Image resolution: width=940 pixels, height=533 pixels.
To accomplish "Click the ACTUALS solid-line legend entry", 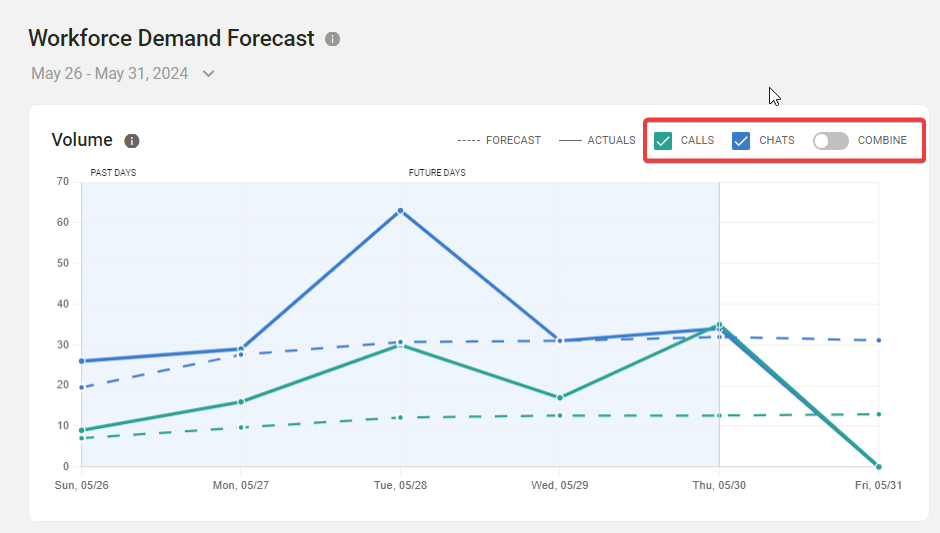I will click(597, 141).
